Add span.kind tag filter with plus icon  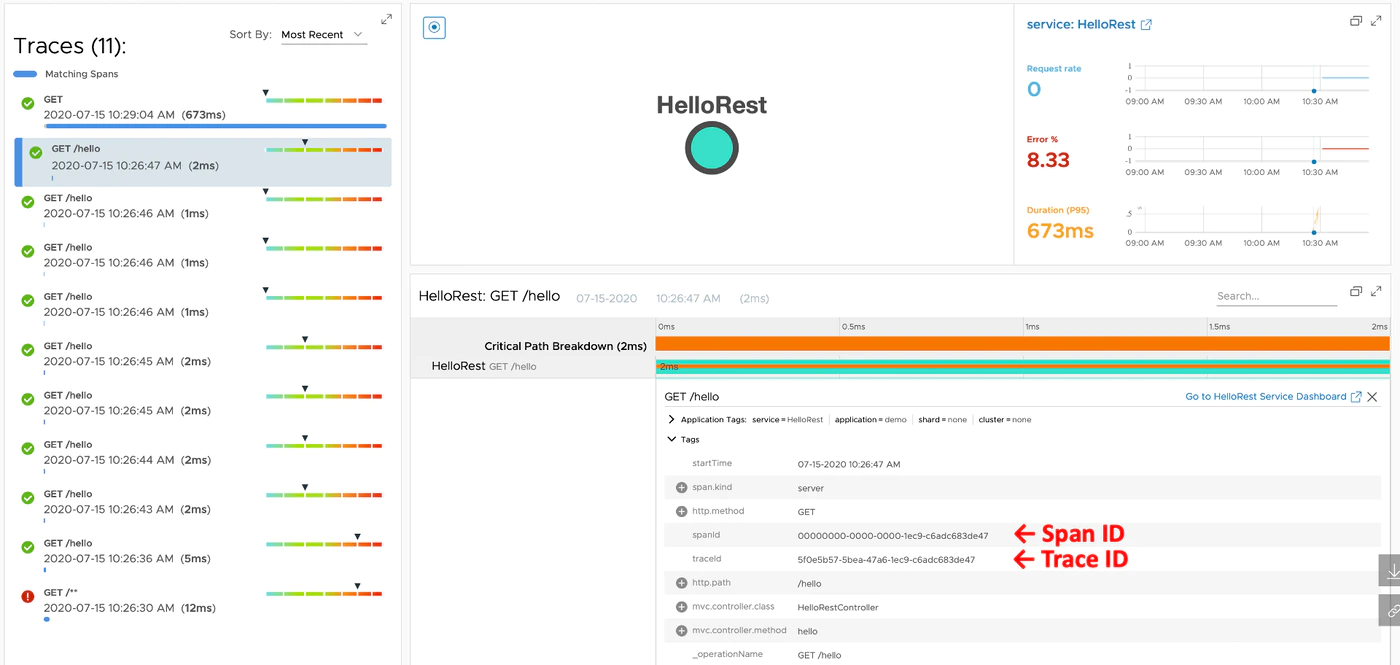(681, 488)
